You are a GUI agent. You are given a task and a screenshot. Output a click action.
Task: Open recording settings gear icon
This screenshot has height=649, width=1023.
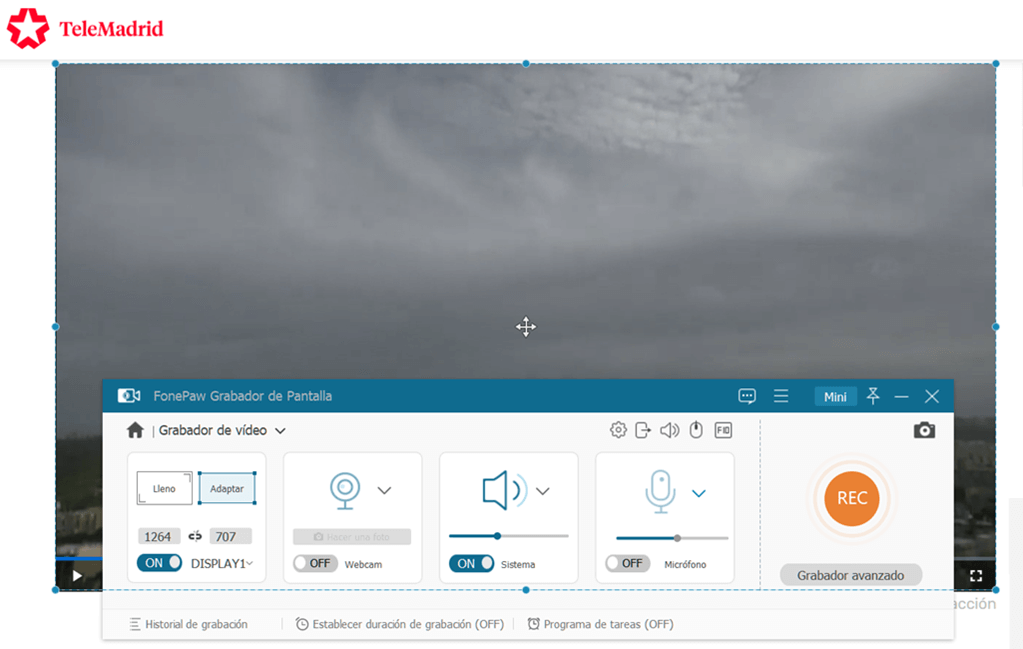(x=618, y=430)
